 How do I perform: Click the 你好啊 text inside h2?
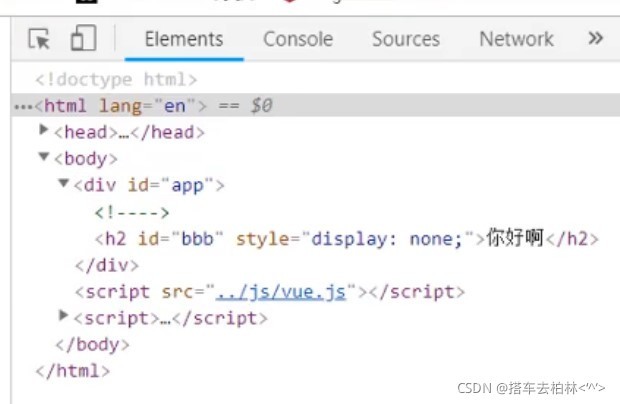[515, 238]
